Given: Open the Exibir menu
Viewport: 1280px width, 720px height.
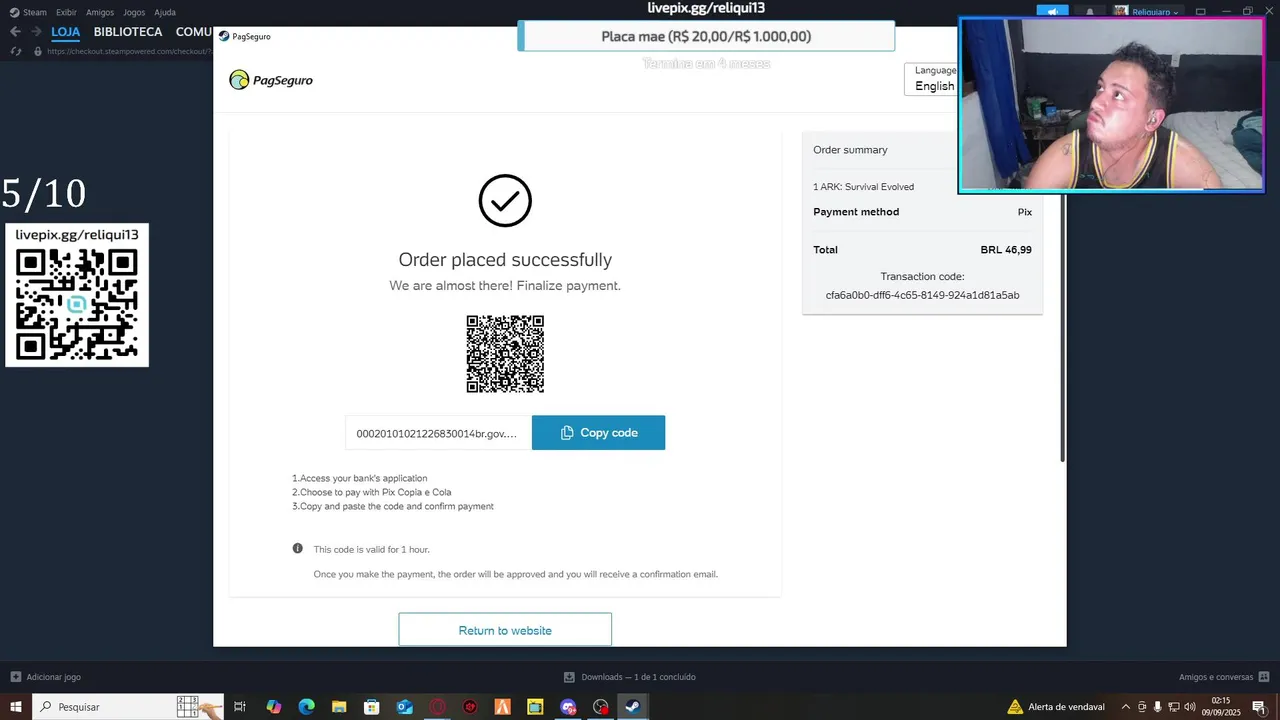Looking at the screenshot, I should (x=66, y=12).
